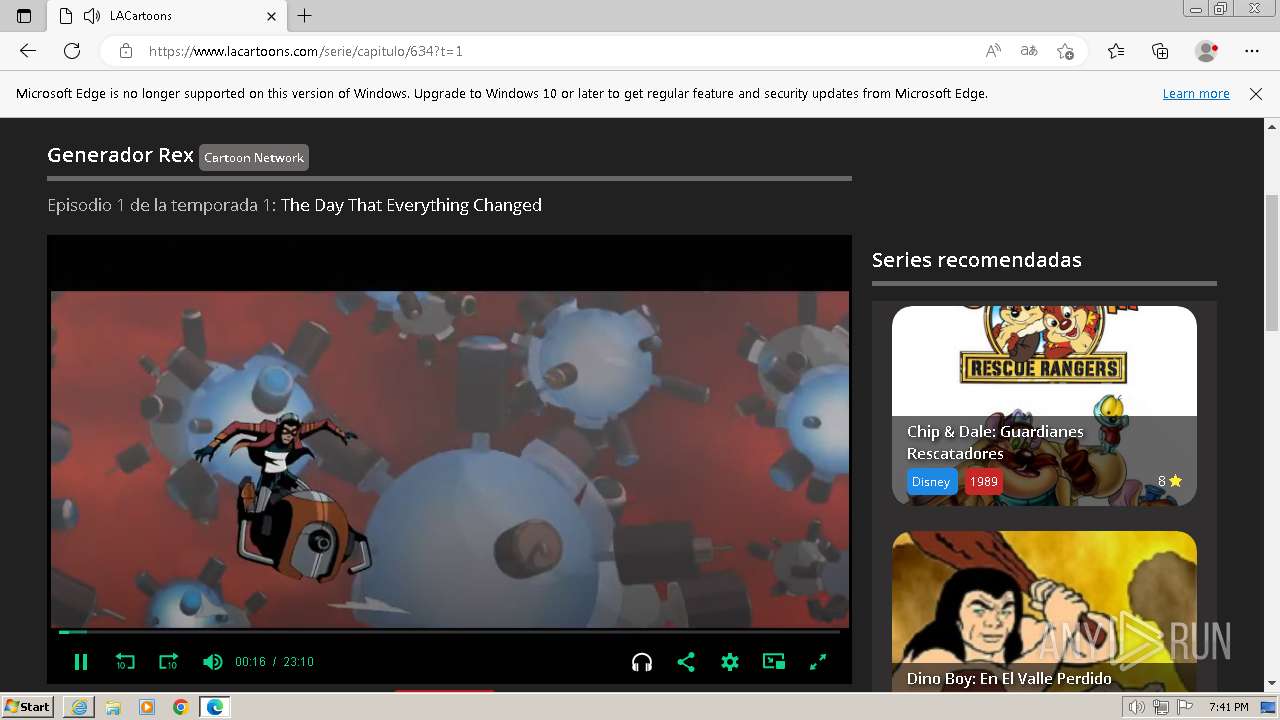The width and height of the screenshot is (1280, 720).
Task: Open tab actions menu
Action: [24, 16]
